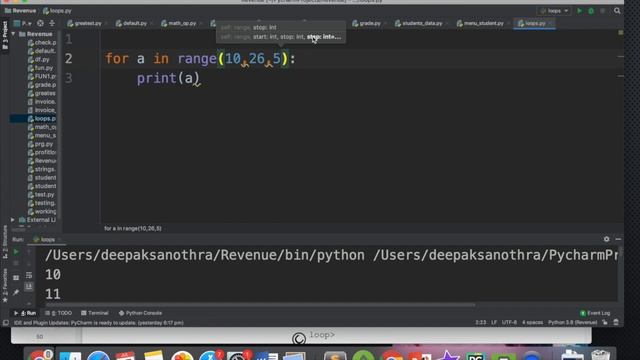Open the Python Console tool window
Image resolution: width=640 pixels, height=360 pixels.
[140, 313]
